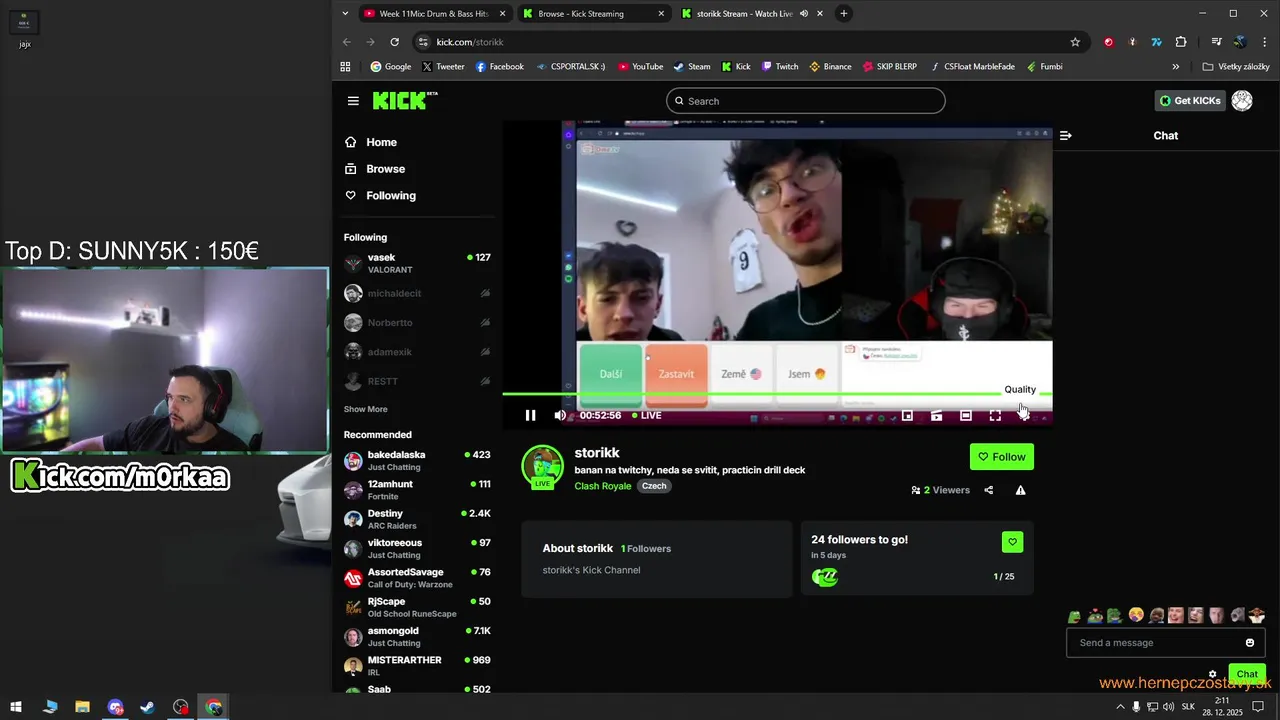Open emoji picker in chat
Viewport: 1280px width, 720px height.
pos(1250,643)
